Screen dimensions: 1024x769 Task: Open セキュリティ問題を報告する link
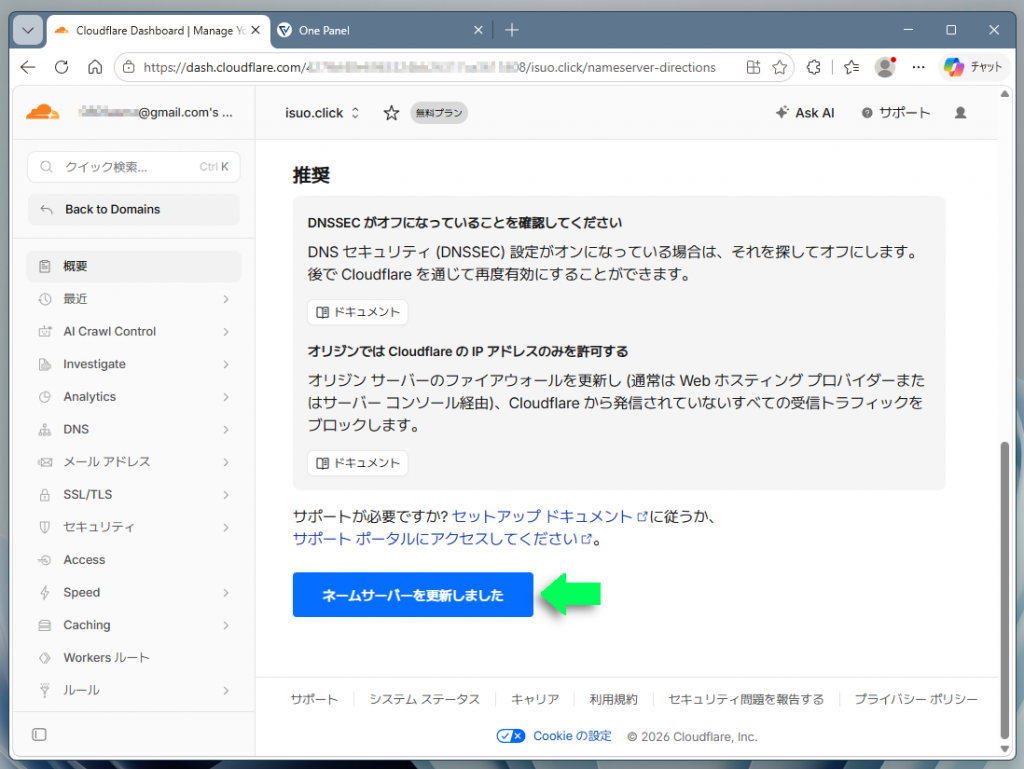coord(746,699)
